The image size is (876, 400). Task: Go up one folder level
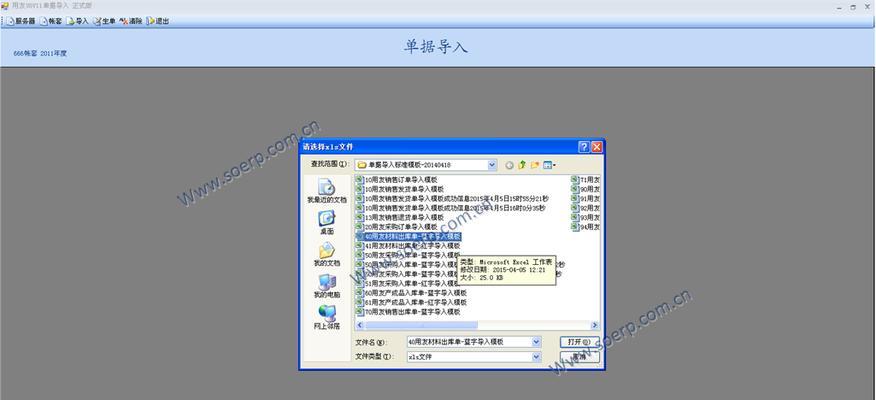point(522,165)
